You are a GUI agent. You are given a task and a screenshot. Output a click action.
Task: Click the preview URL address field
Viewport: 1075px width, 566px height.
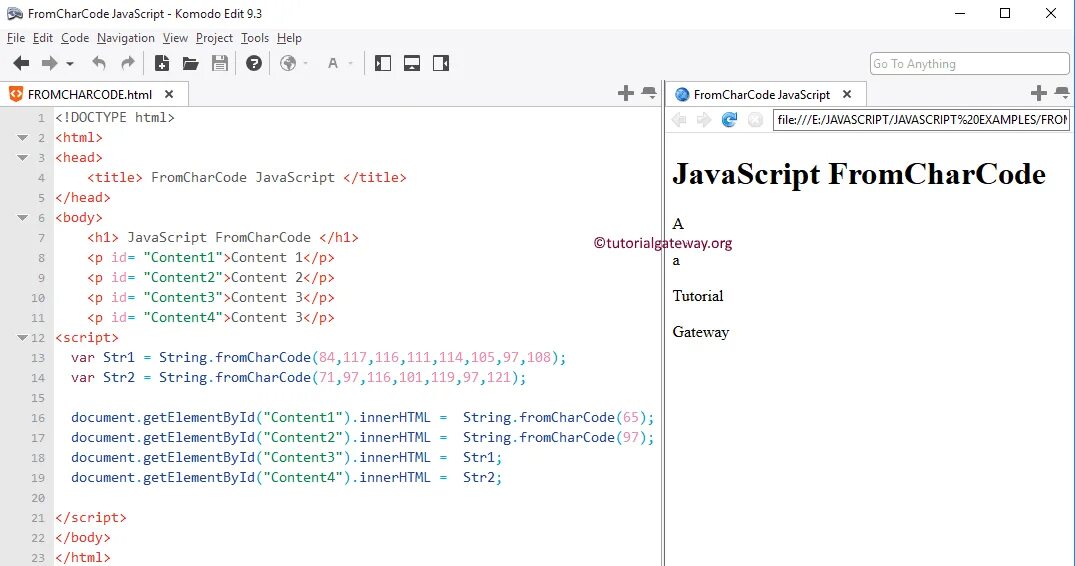921,120
